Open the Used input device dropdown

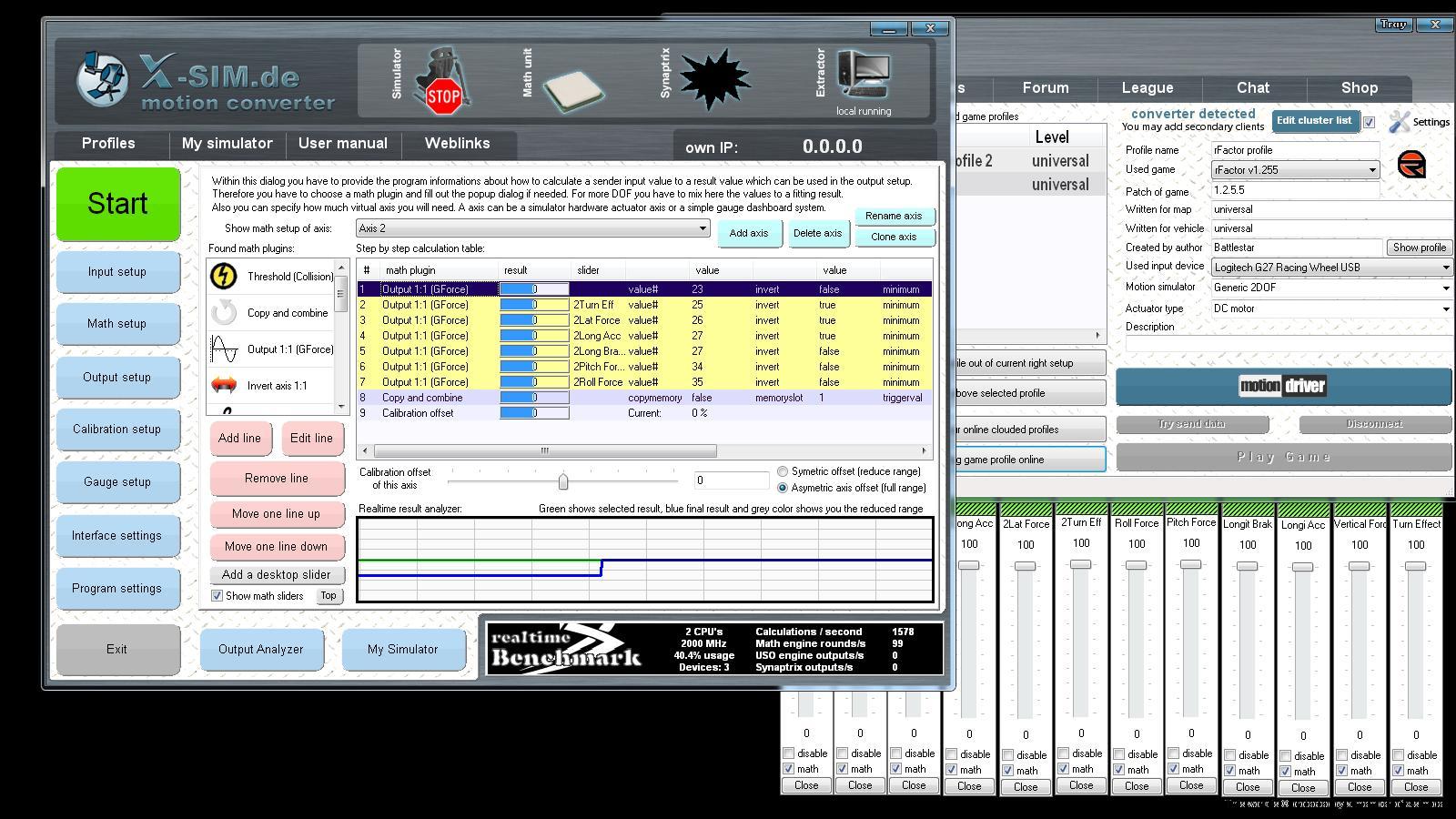tap(1445, 268)
